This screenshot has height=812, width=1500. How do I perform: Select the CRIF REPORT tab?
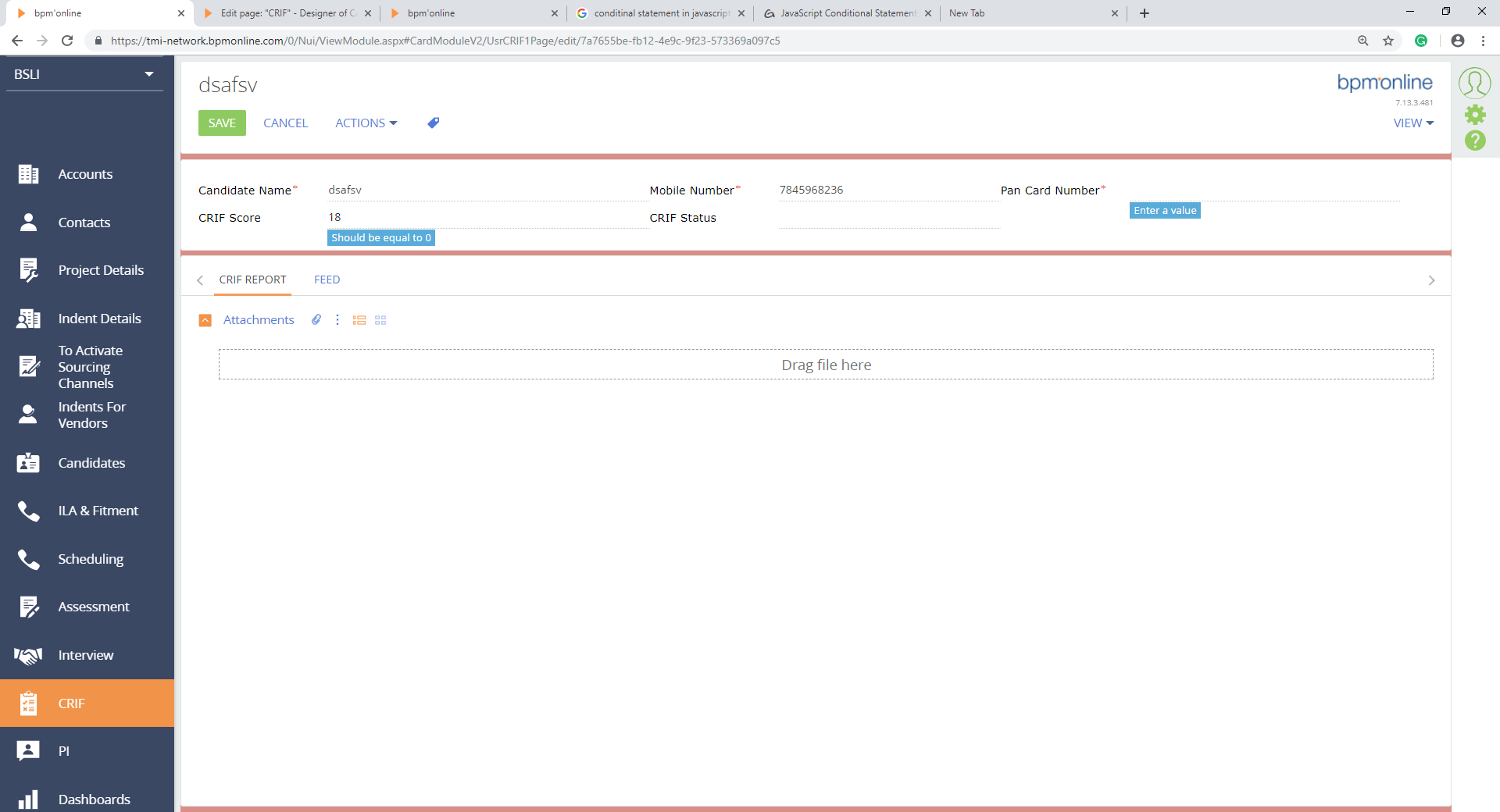click(x=252, y=280)
